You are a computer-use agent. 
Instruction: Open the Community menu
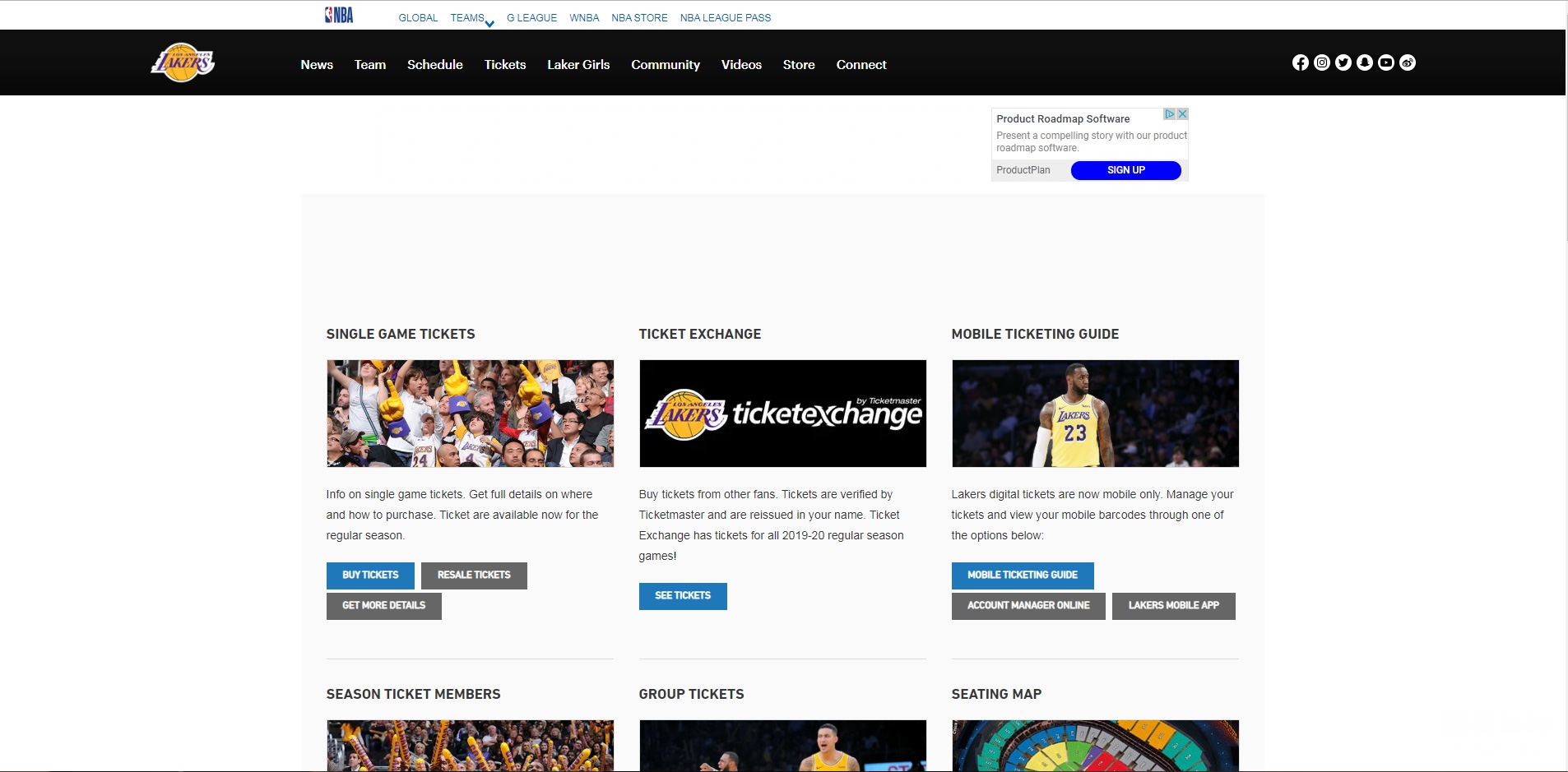point(666,64)
